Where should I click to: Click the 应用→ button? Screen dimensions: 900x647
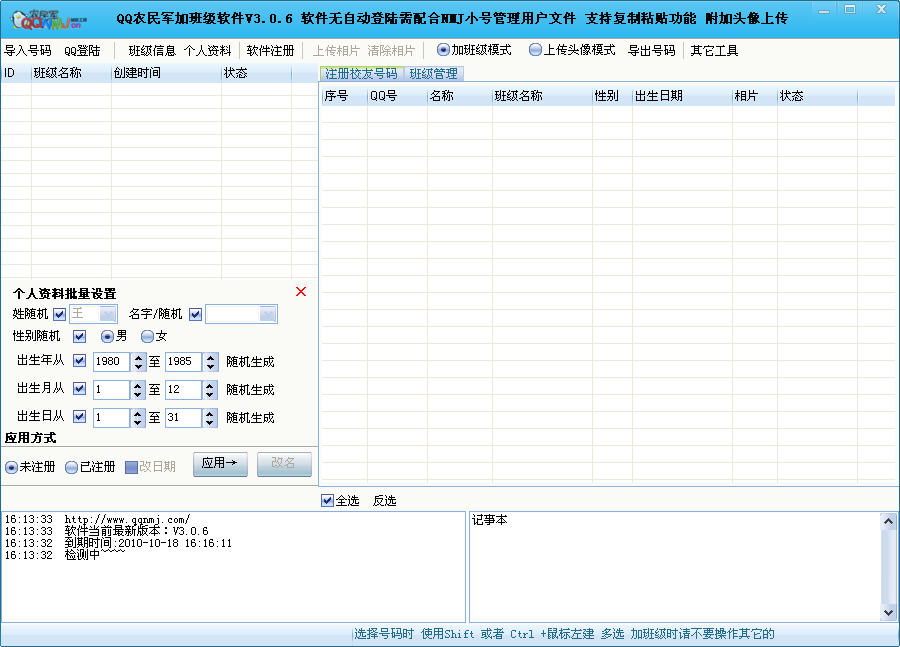coord(220,464)
